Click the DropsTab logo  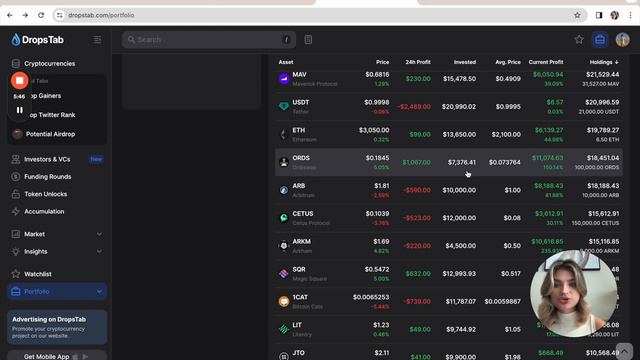pos(38,40)
